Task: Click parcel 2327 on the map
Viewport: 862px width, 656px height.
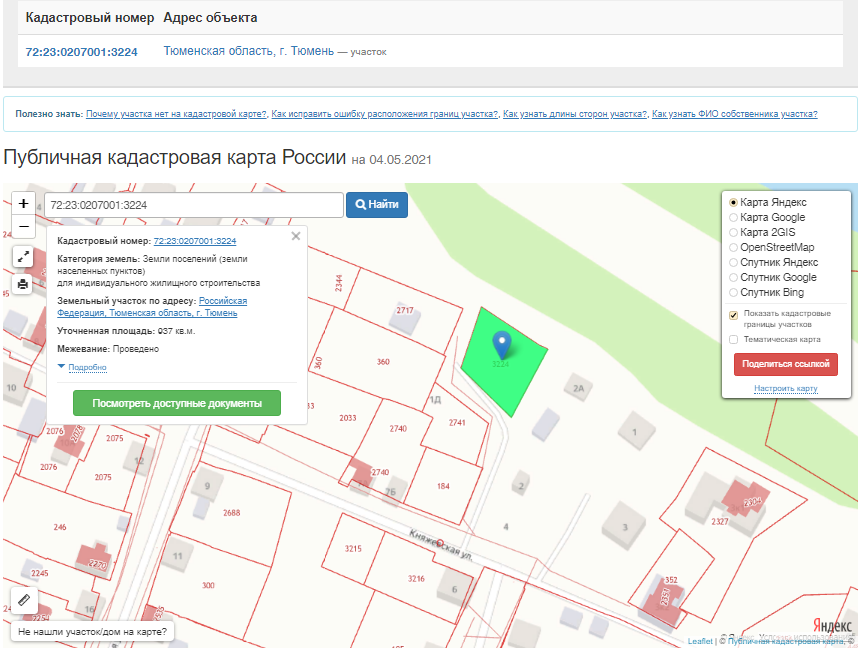Action: [720, 521]
